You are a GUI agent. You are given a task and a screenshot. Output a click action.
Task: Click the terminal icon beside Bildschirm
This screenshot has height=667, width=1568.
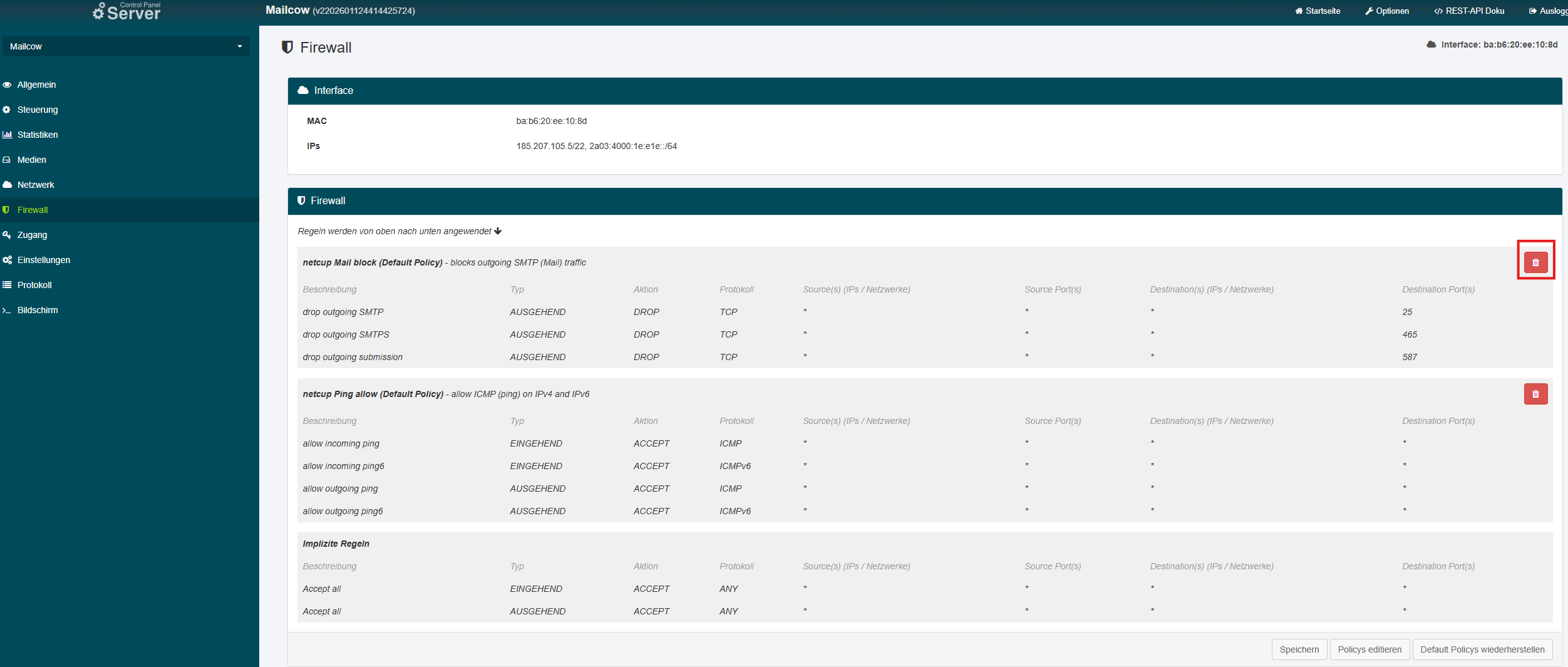click(7, 310)
